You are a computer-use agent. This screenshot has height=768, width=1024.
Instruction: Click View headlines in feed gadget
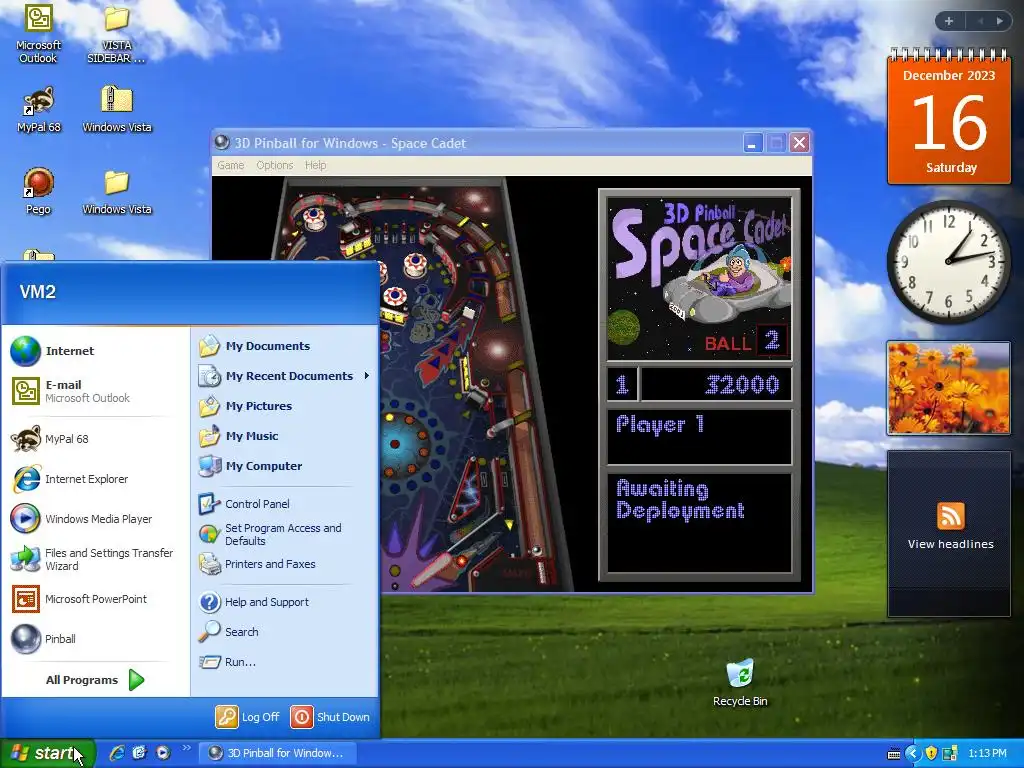coord(950,544)
